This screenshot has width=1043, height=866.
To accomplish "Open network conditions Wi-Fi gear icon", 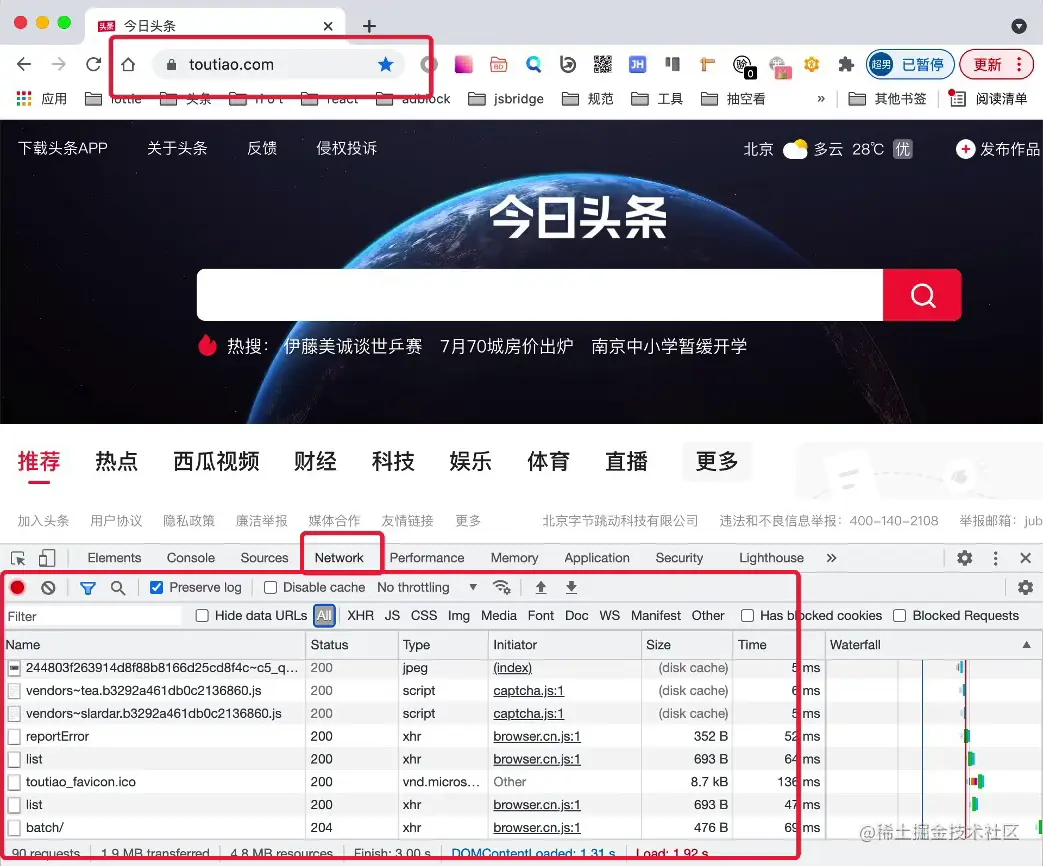I will tap(502, 587).
